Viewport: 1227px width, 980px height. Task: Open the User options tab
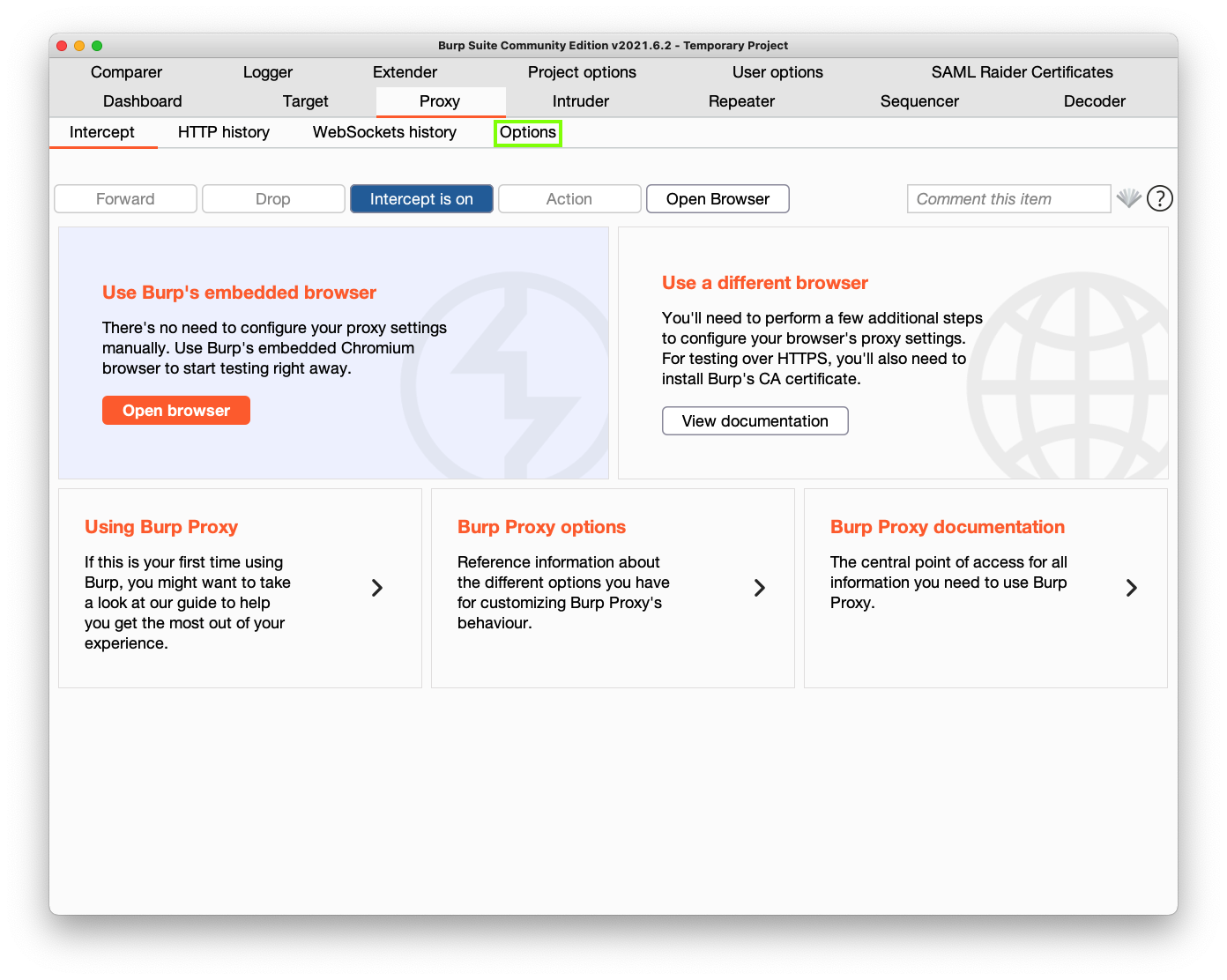pos(777,72)
